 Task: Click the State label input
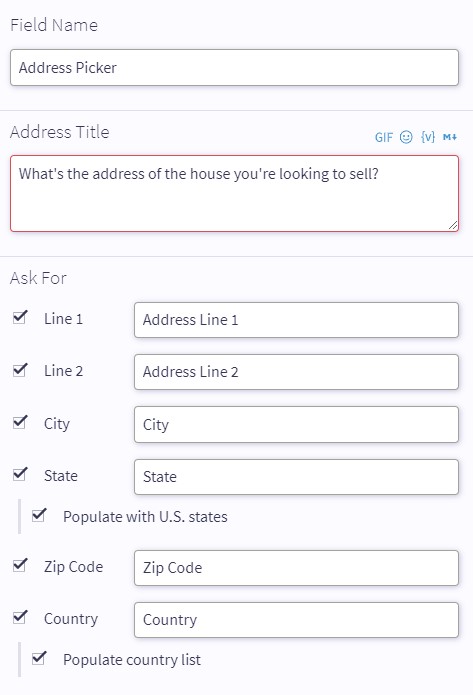pyautogui.click(x=296, y=477)
